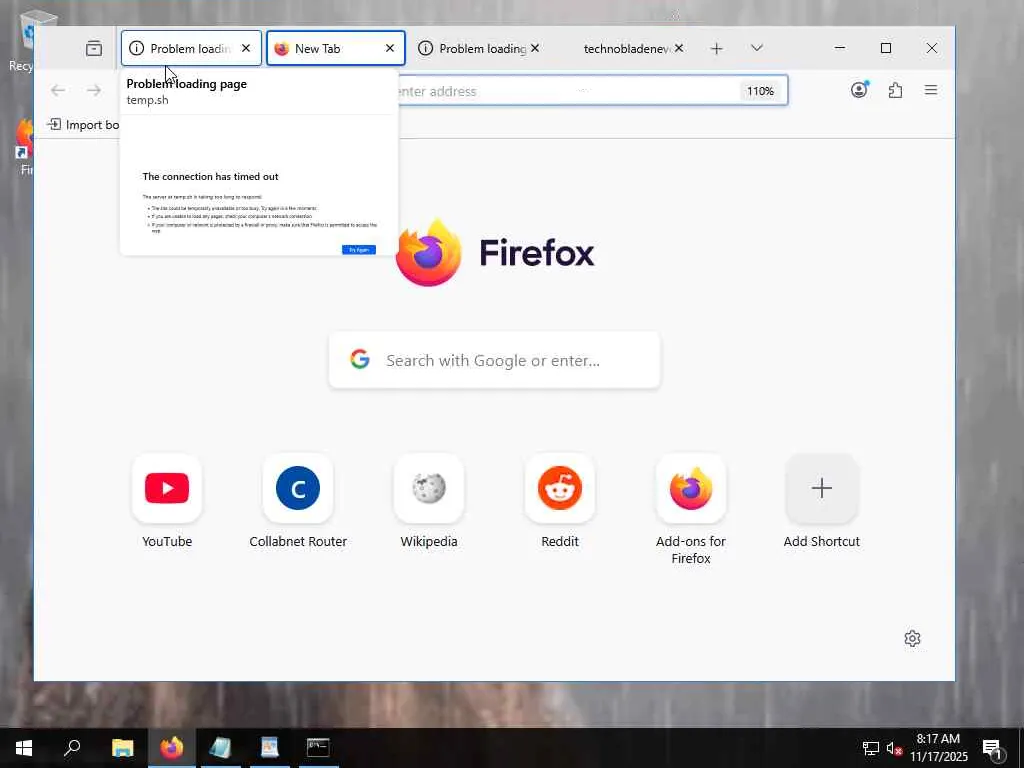1024x768 pixels.
Task: Open the Windows Start menu
Action: 24,748
